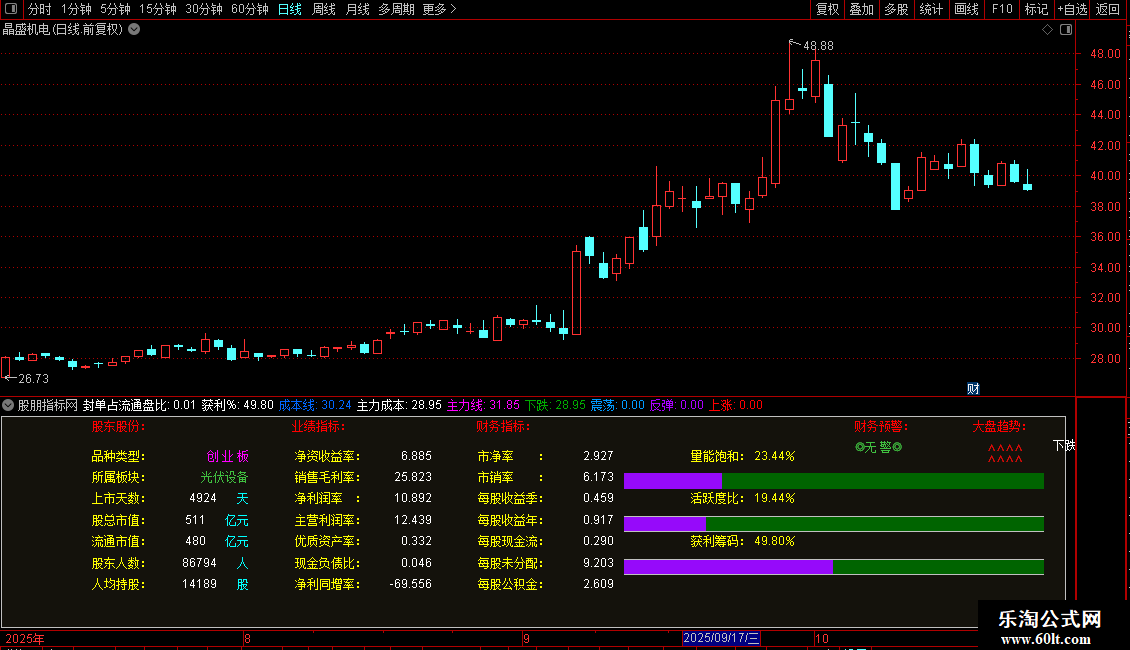
Task: Select the 1分钟 period
Action: [x=76, y=9]
